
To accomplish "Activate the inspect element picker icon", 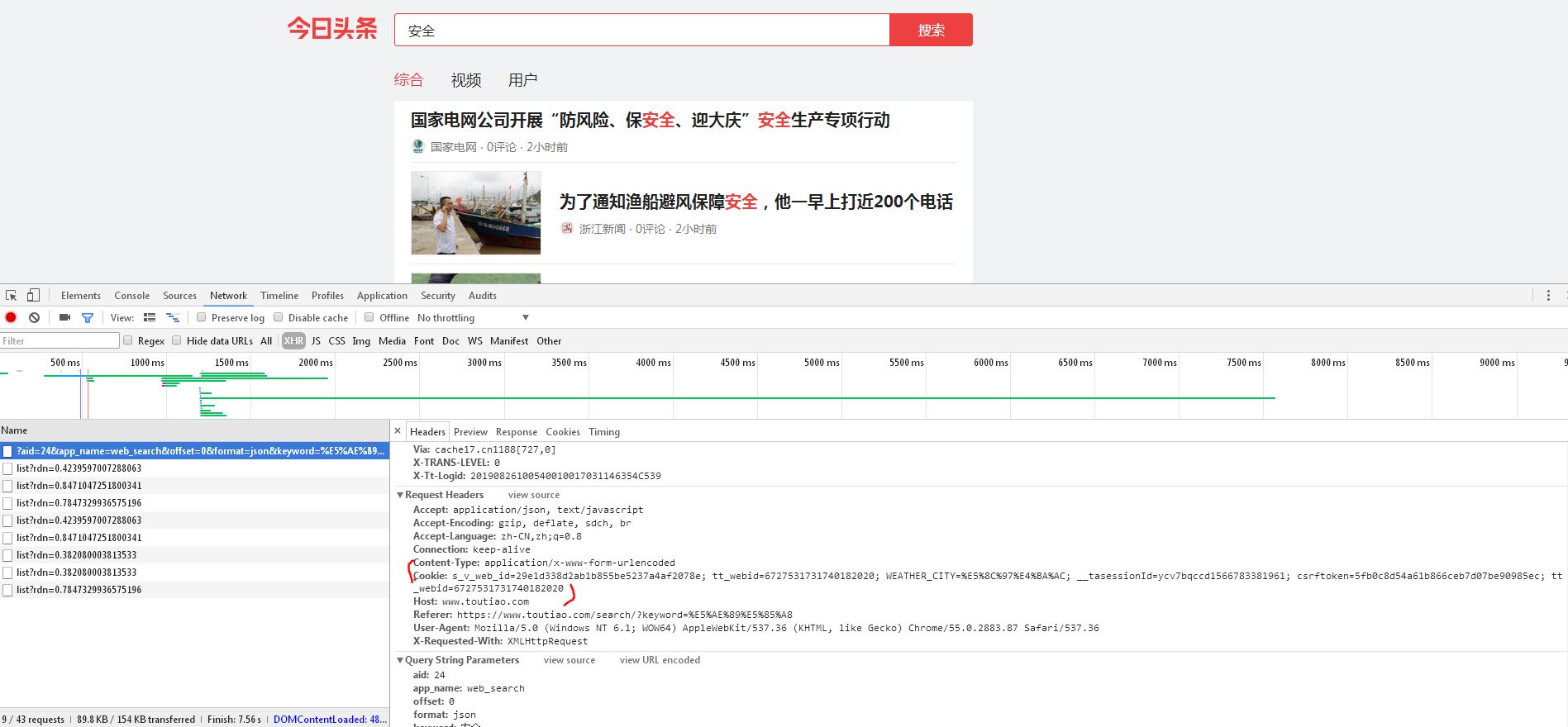I will click(x=12, y=296).
